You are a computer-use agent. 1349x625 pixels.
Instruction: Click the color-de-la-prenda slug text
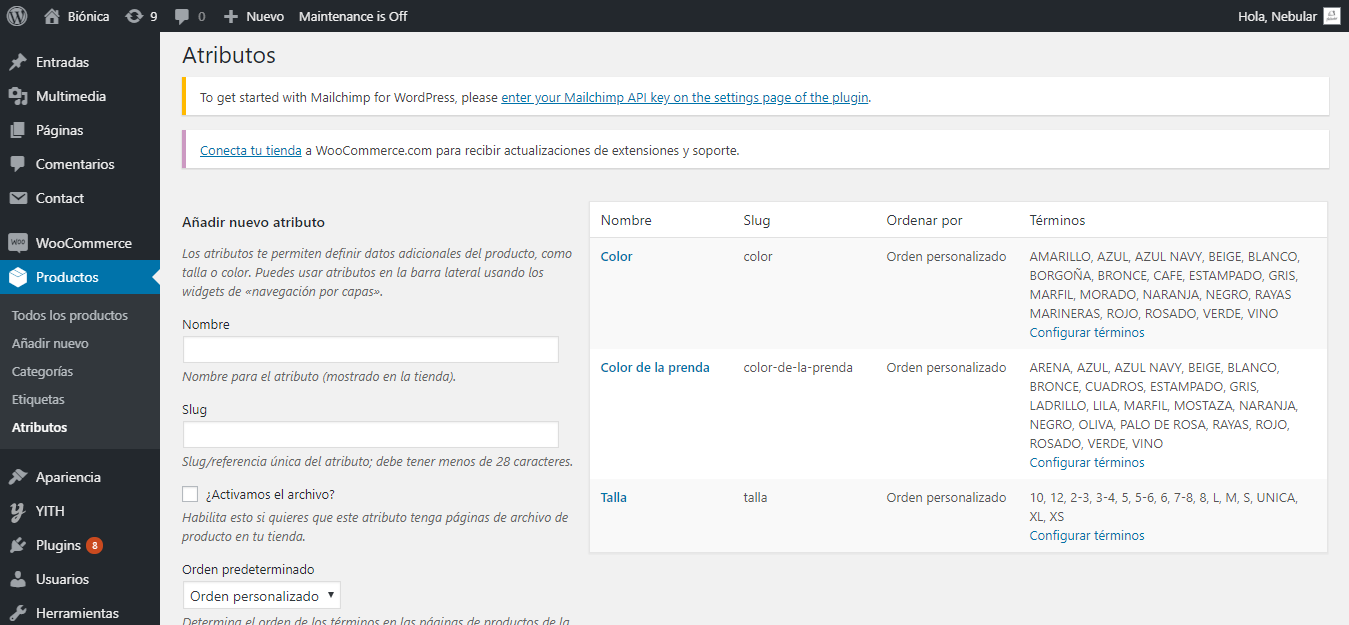coord(798,368)
